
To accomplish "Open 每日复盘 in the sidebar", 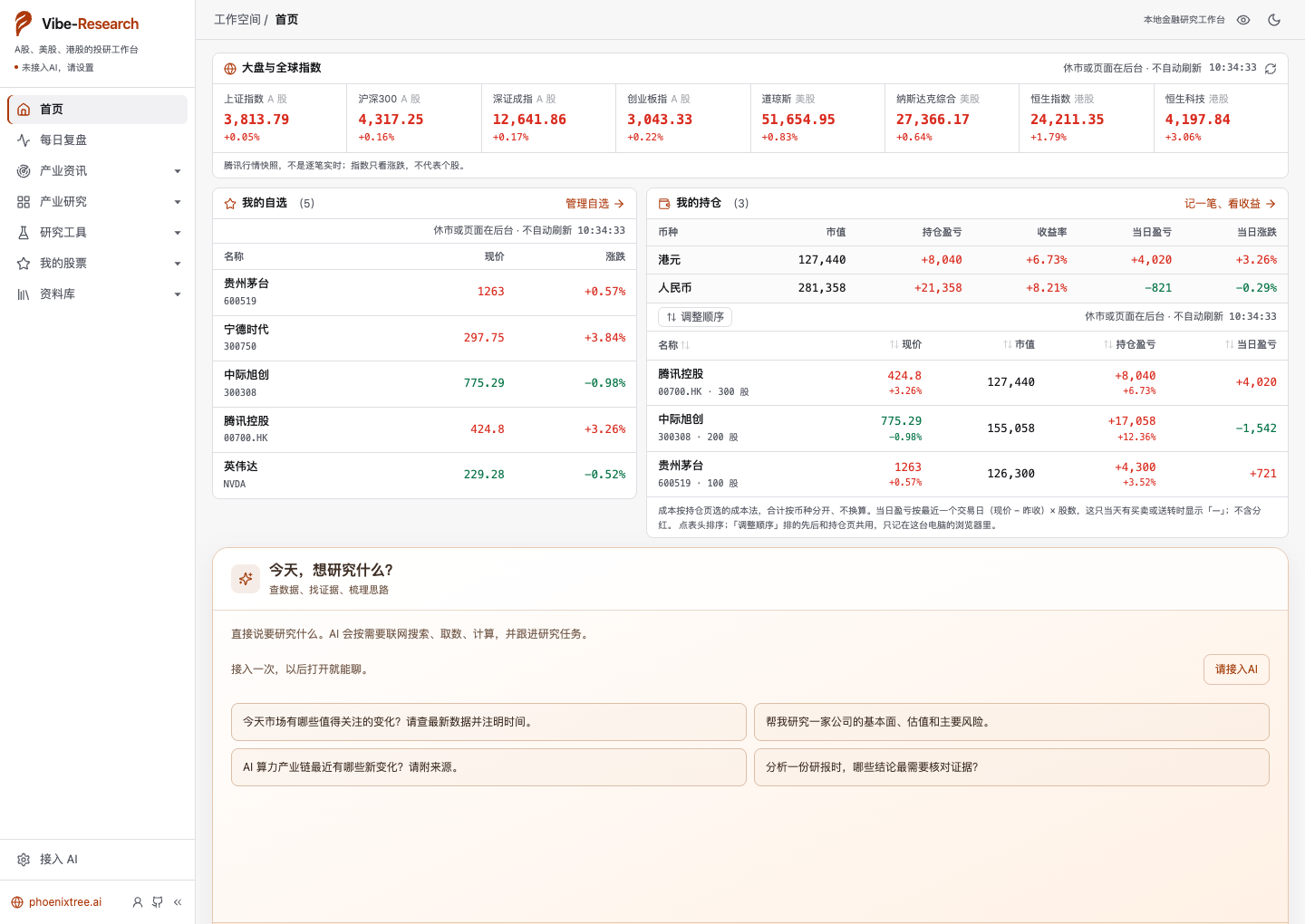I will pos(98,140).
